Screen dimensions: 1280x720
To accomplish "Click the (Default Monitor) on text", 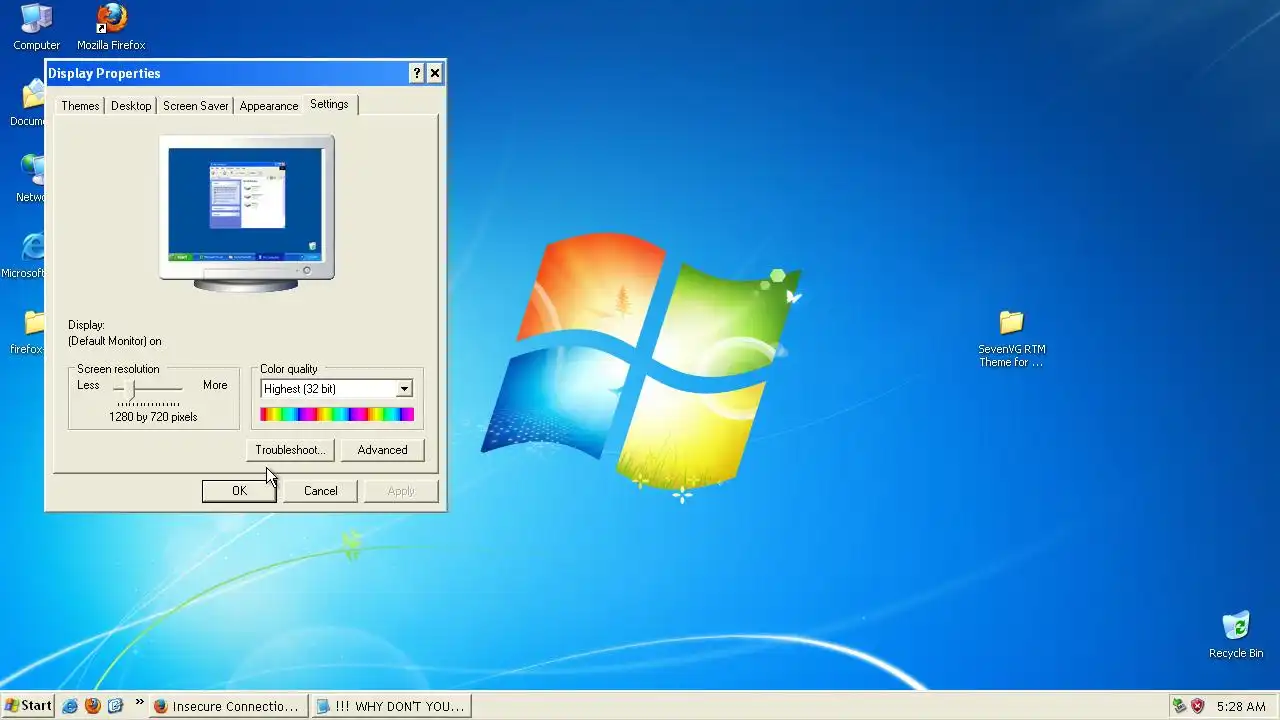I will (x=115, y=341).
